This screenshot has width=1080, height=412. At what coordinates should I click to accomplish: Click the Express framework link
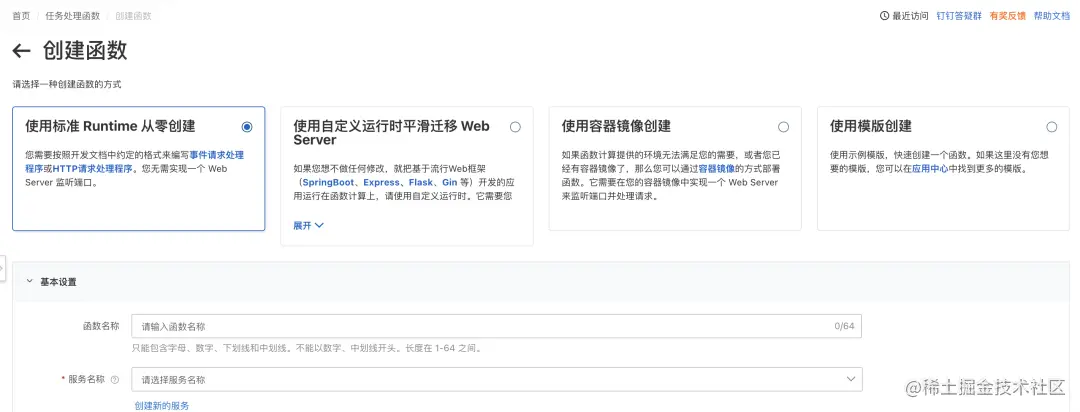382,183
